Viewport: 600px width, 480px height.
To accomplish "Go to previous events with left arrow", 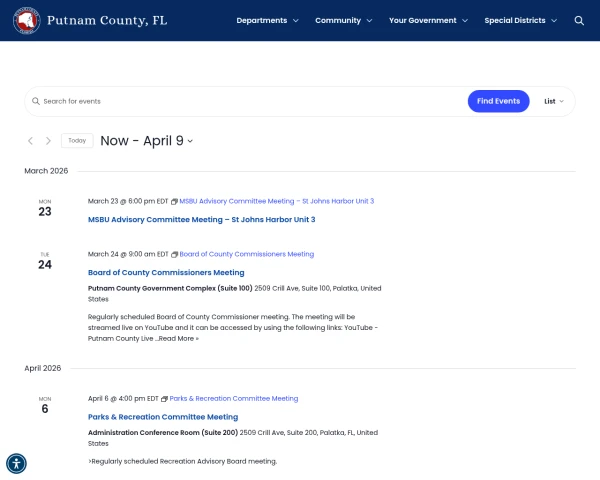I will (30, 141).
